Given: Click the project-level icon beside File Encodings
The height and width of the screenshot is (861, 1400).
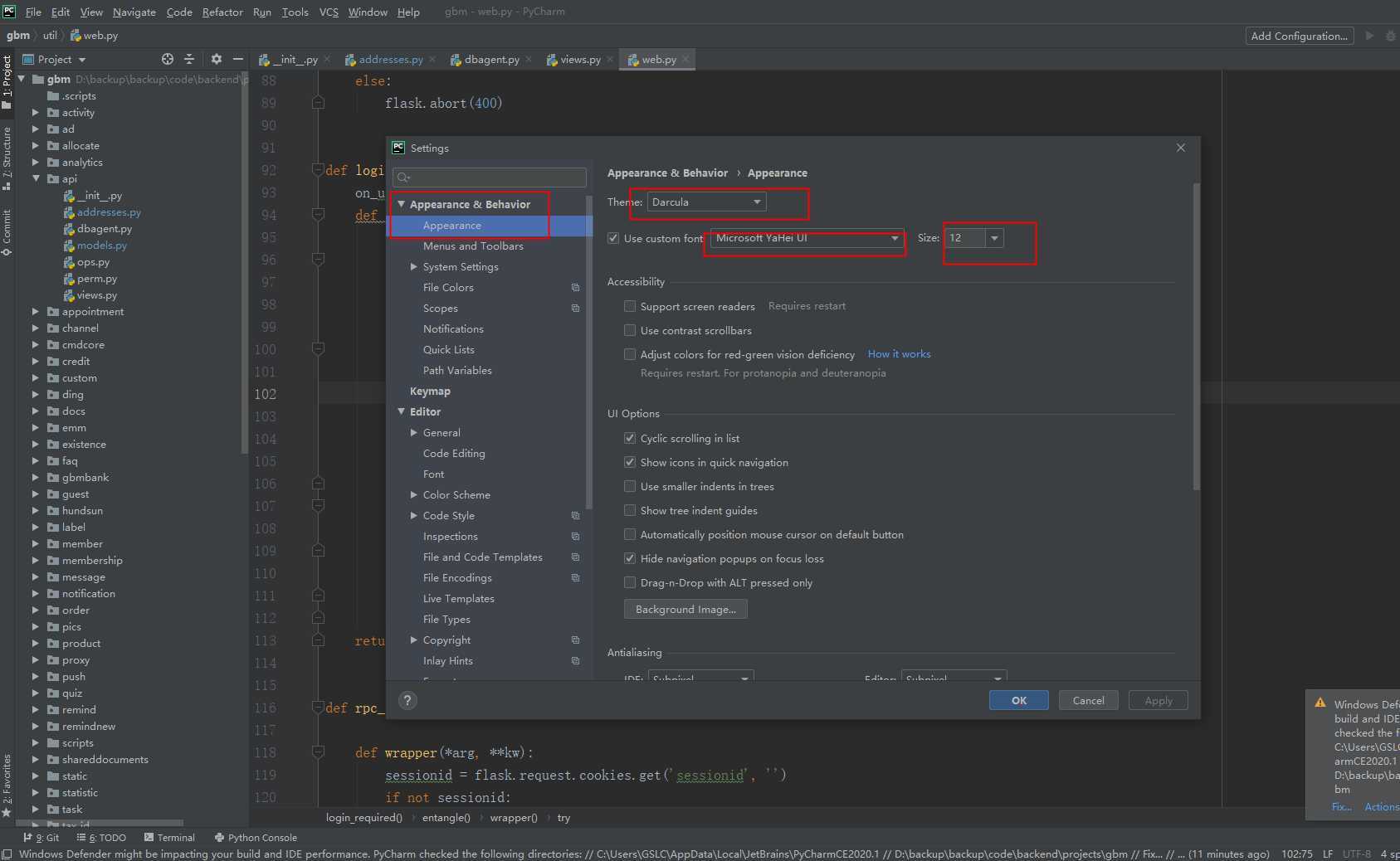Looking at the screenshot, I should tap(575, 578).
